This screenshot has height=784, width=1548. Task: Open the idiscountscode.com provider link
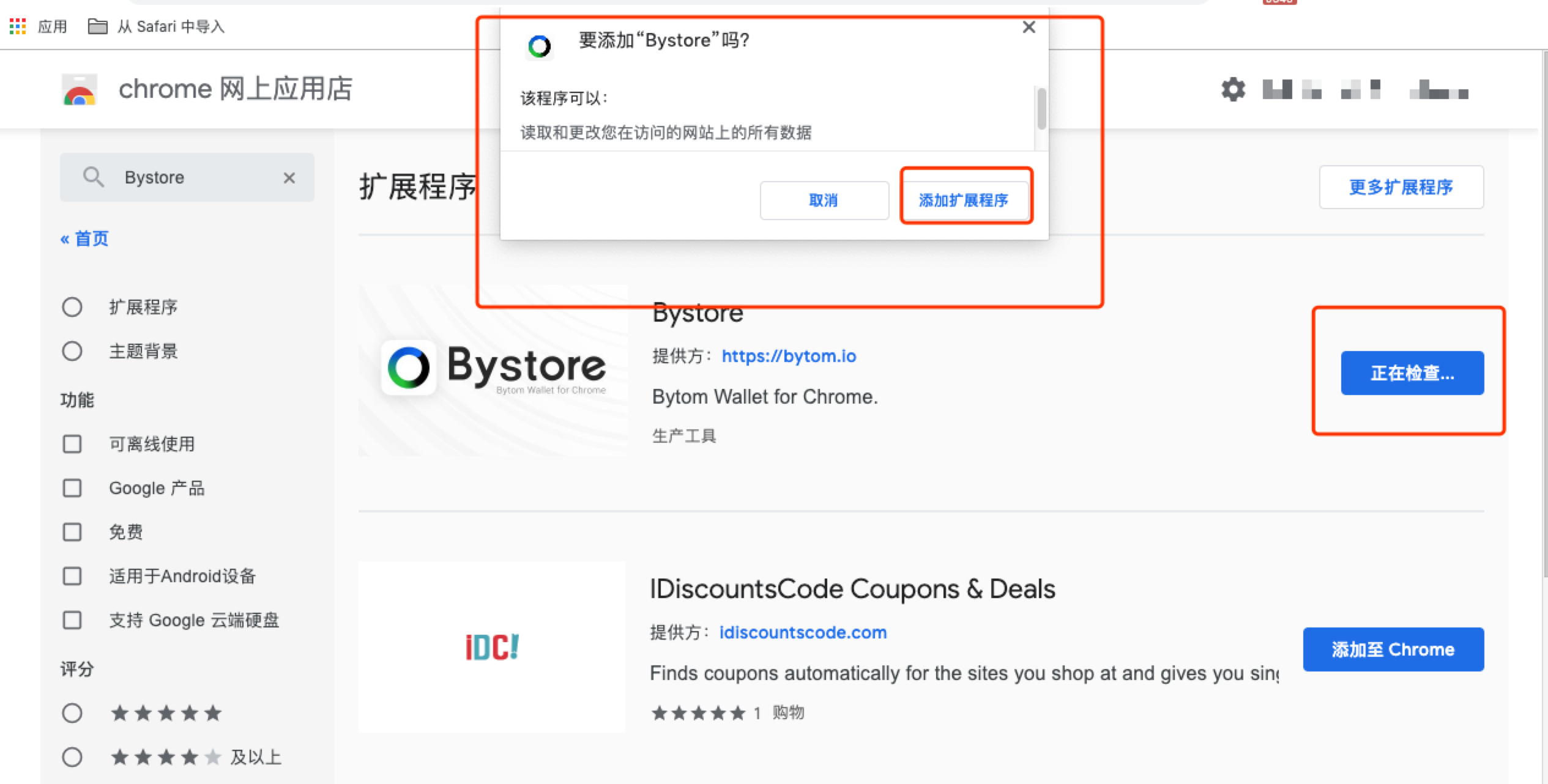(x=803, y=632)
